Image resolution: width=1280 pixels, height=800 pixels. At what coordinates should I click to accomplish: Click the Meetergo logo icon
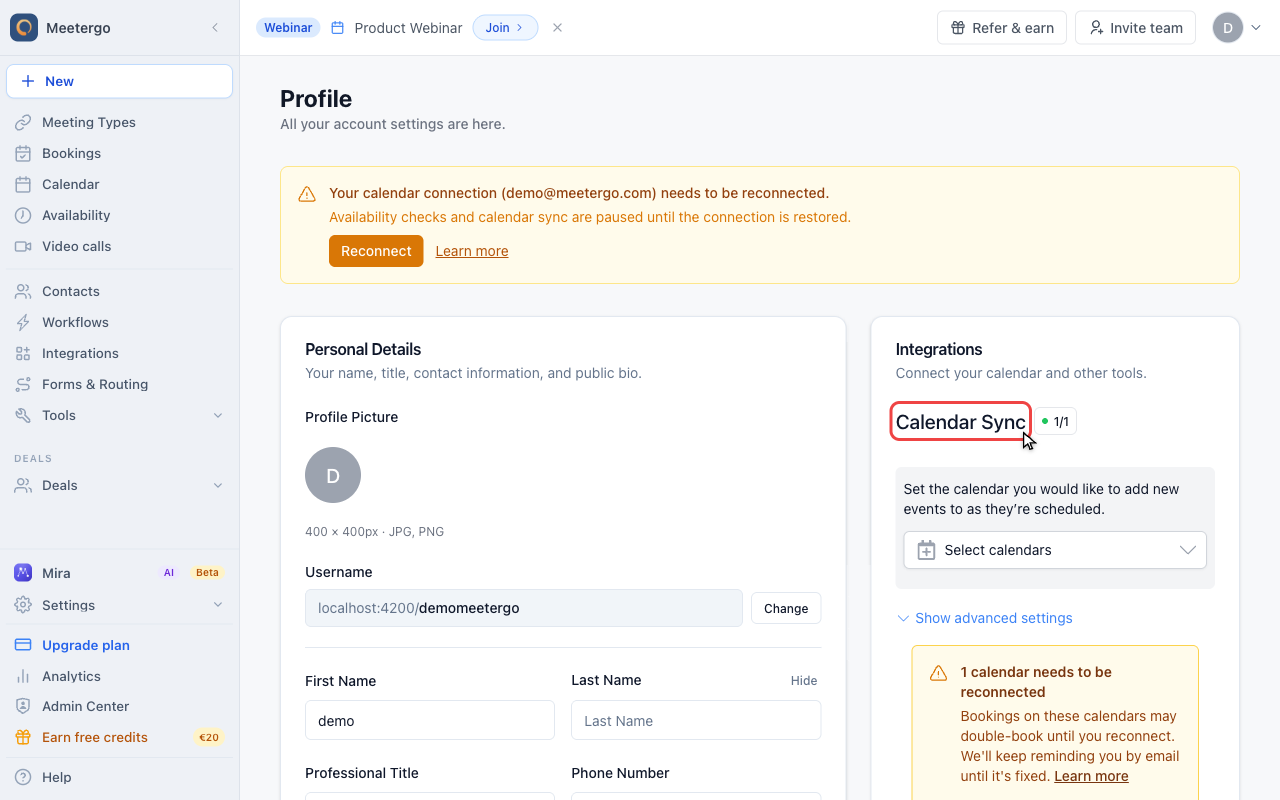[x=24, y=27]
